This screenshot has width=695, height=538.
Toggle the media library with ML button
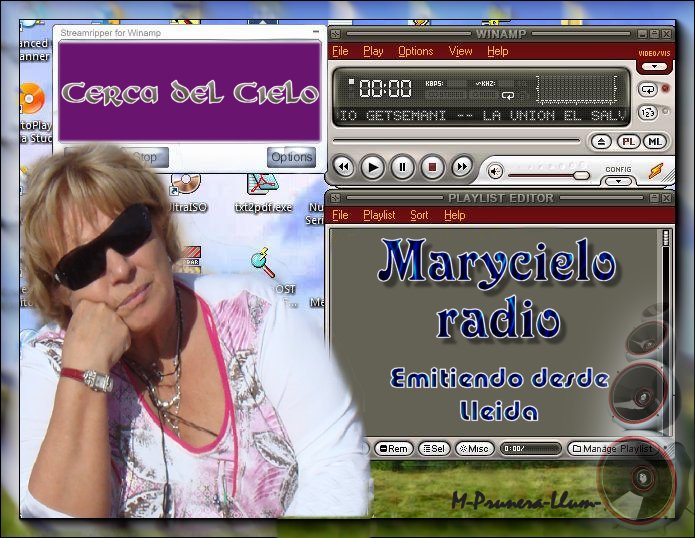(x=655, y=142)
